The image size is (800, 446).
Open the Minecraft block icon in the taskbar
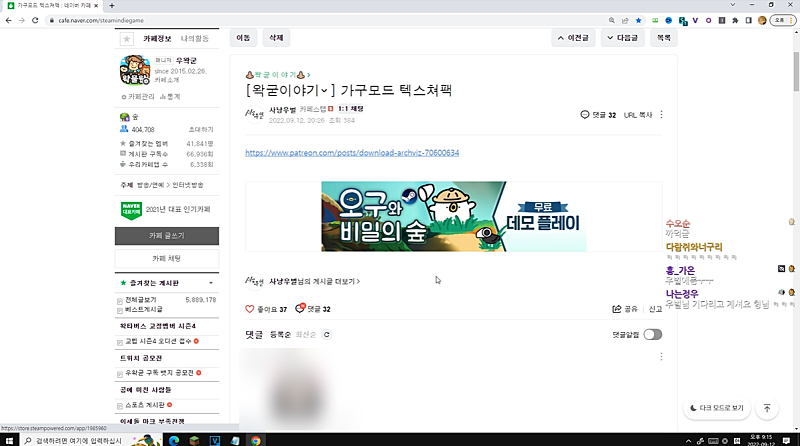tap(194, 440)
